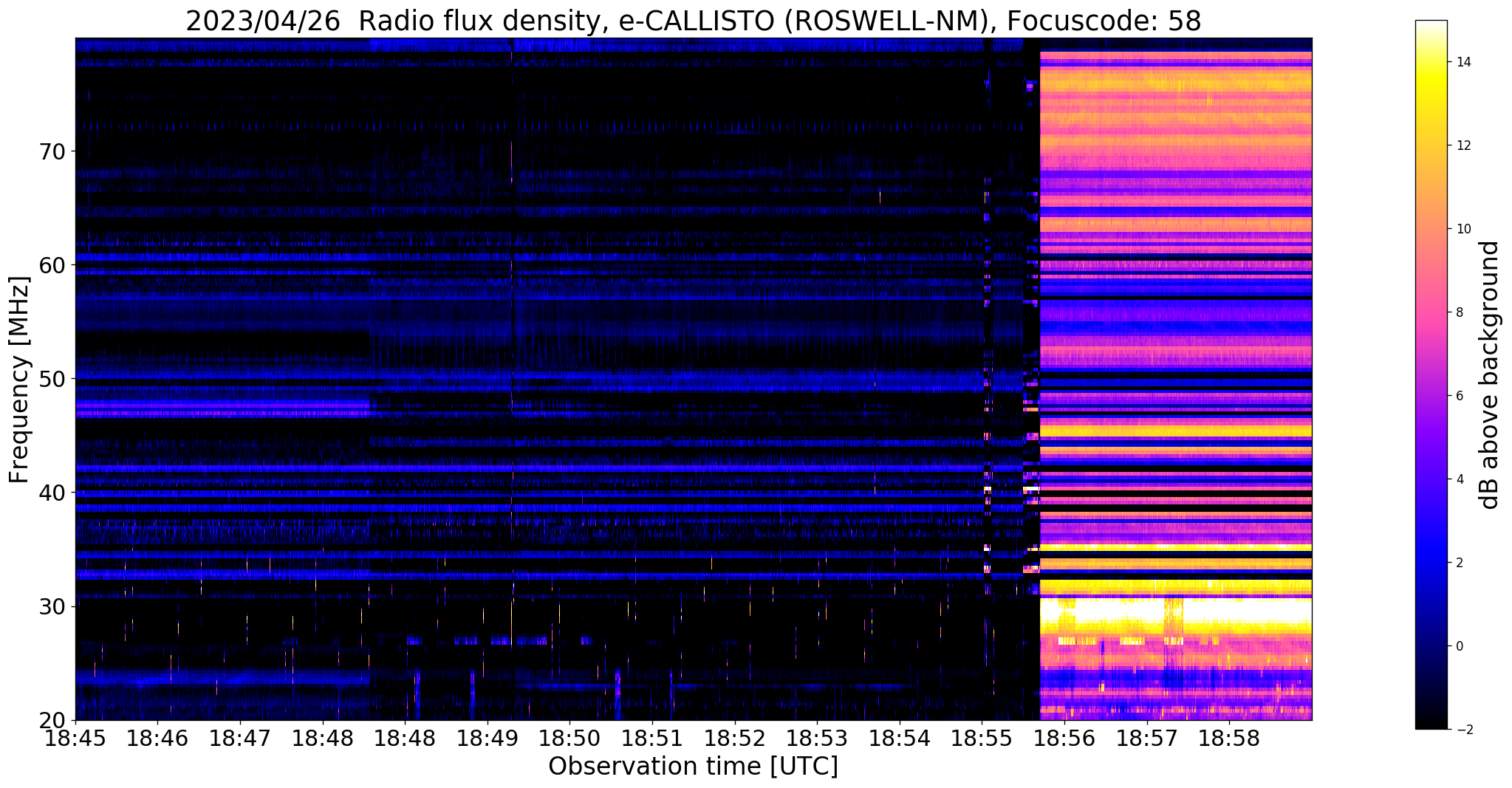Click the 50 tick on the frequency axis
Image resolution: width=1512 pixels, height=788 pixels.
coord(53,379)
